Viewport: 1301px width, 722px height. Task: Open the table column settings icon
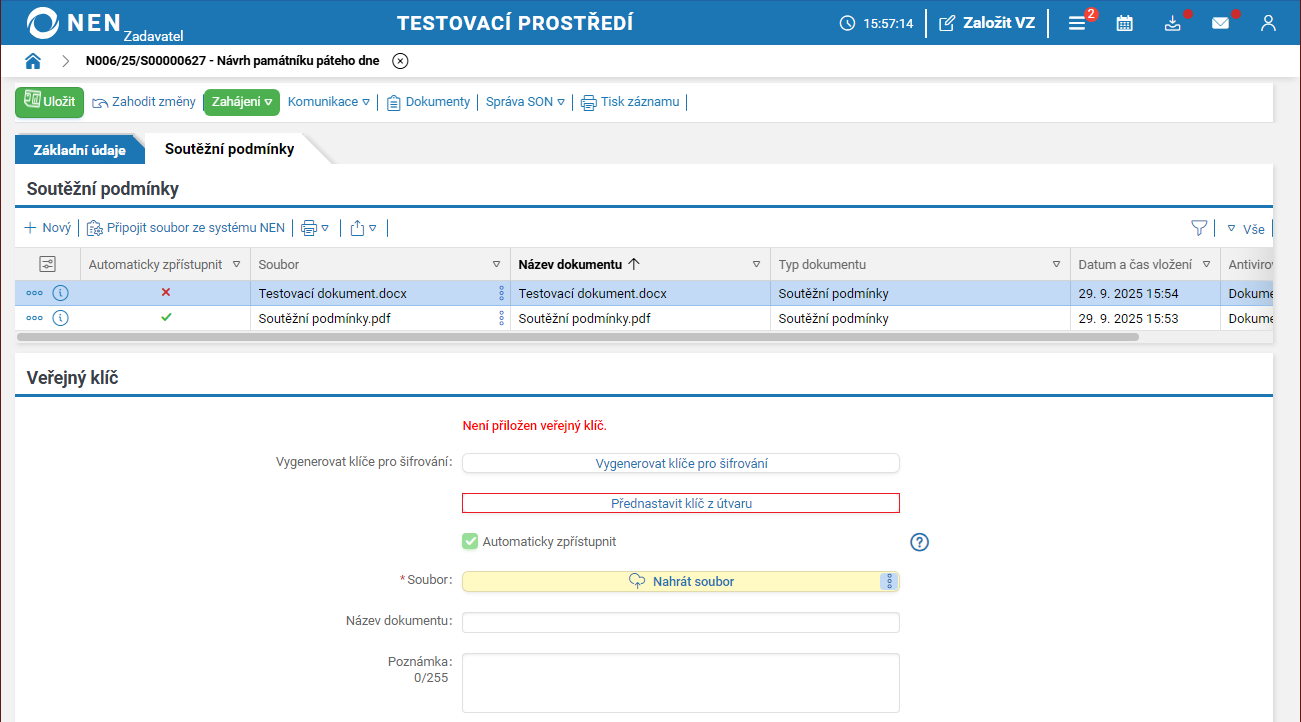(47, 265)
